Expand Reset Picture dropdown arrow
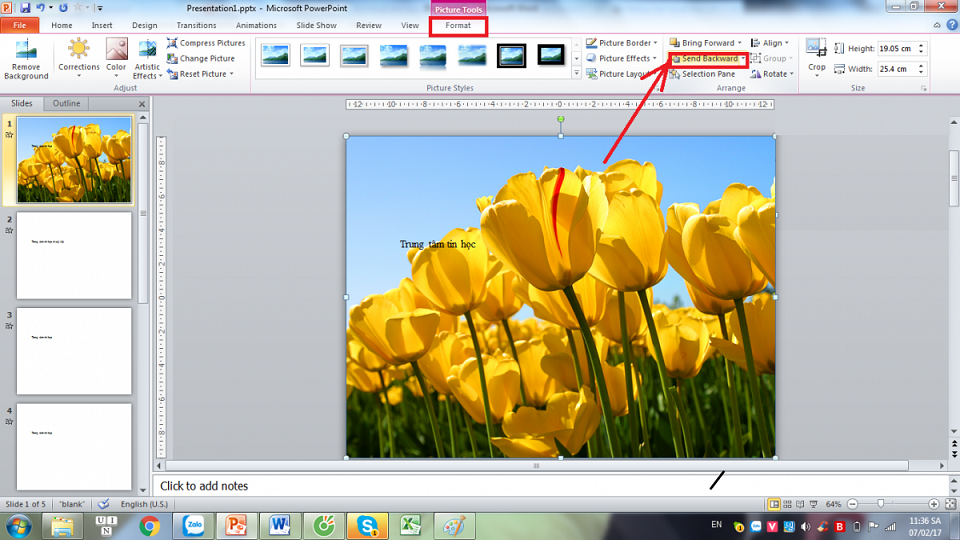The height and width of the screenshot is (540, 960). click(231, 74)
